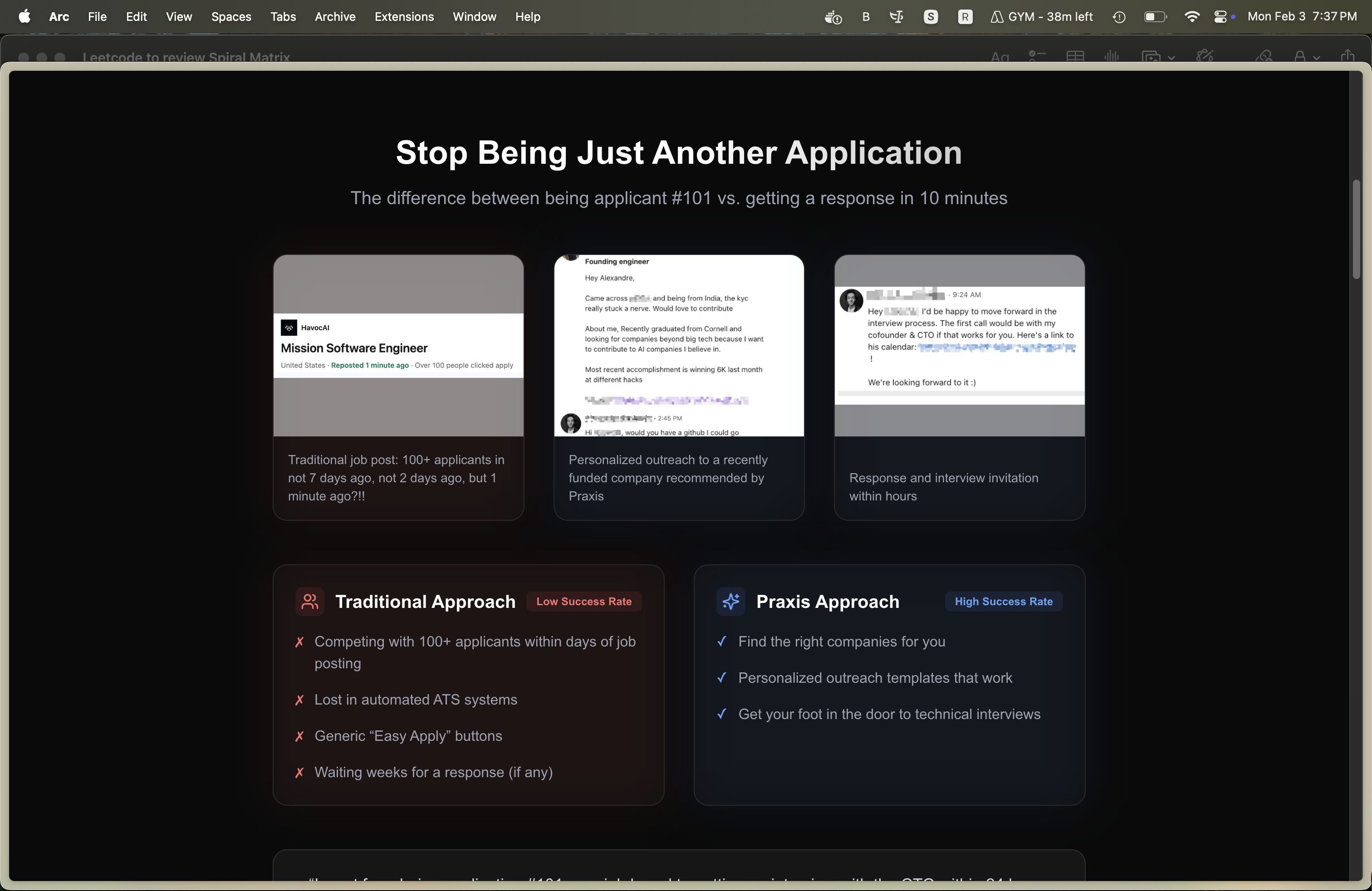The image size is (1372, 891).
Task: Open the File menu
Action: (97, 17)
